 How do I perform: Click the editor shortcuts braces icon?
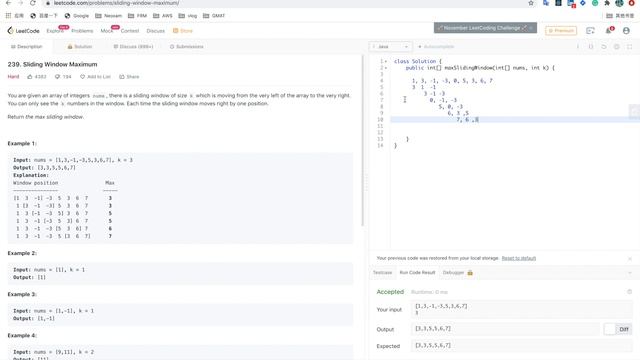pos(591,47)
